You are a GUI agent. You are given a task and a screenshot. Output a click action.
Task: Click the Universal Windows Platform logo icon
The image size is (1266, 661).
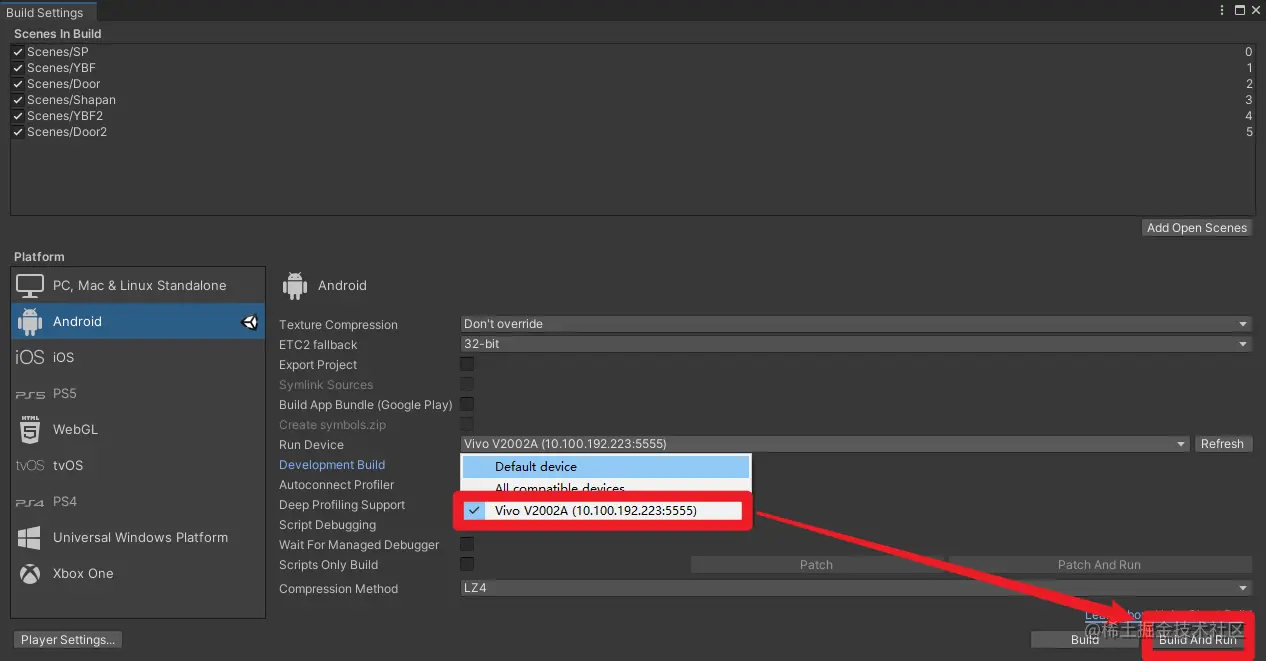30,537
